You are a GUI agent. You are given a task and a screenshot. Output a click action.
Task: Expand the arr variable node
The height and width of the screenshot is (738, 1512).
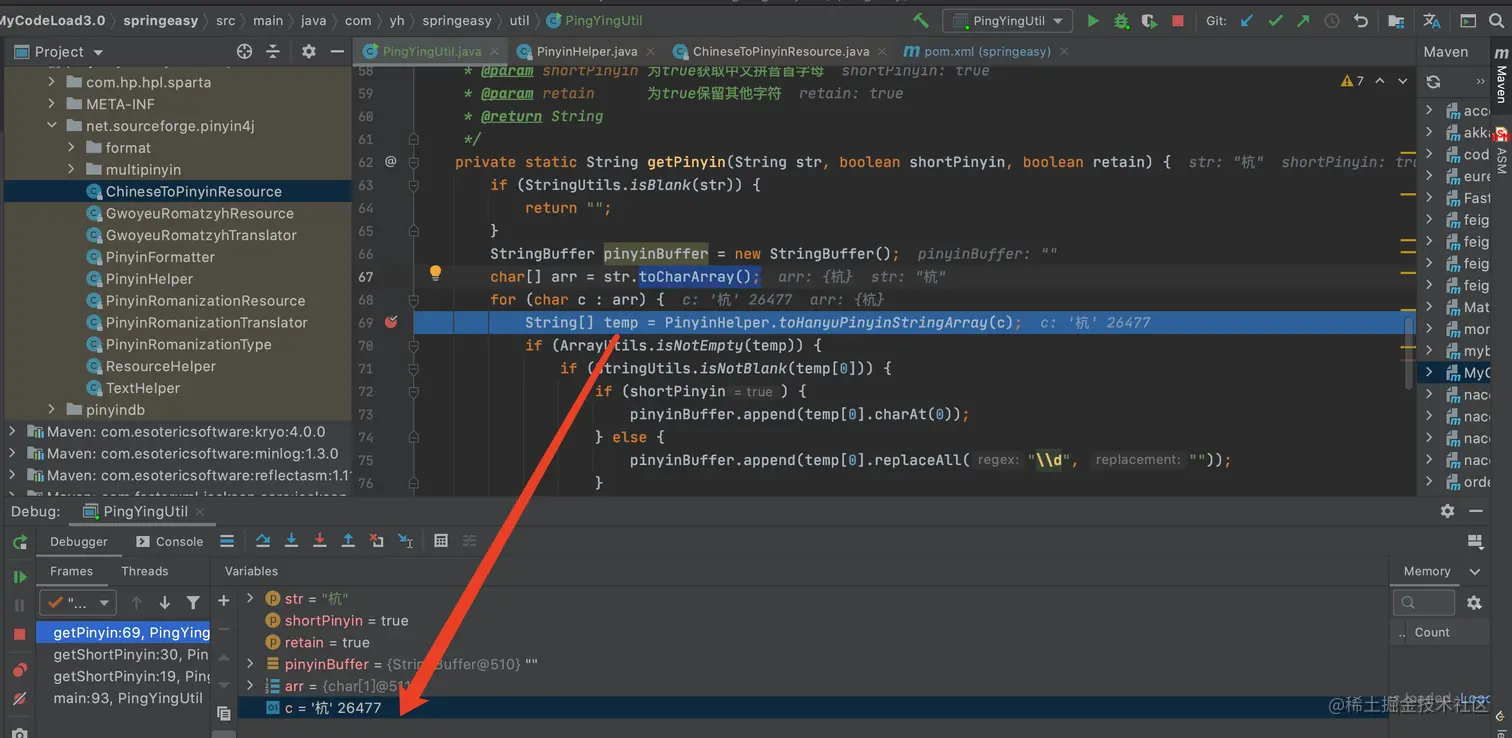pos(250,686)
